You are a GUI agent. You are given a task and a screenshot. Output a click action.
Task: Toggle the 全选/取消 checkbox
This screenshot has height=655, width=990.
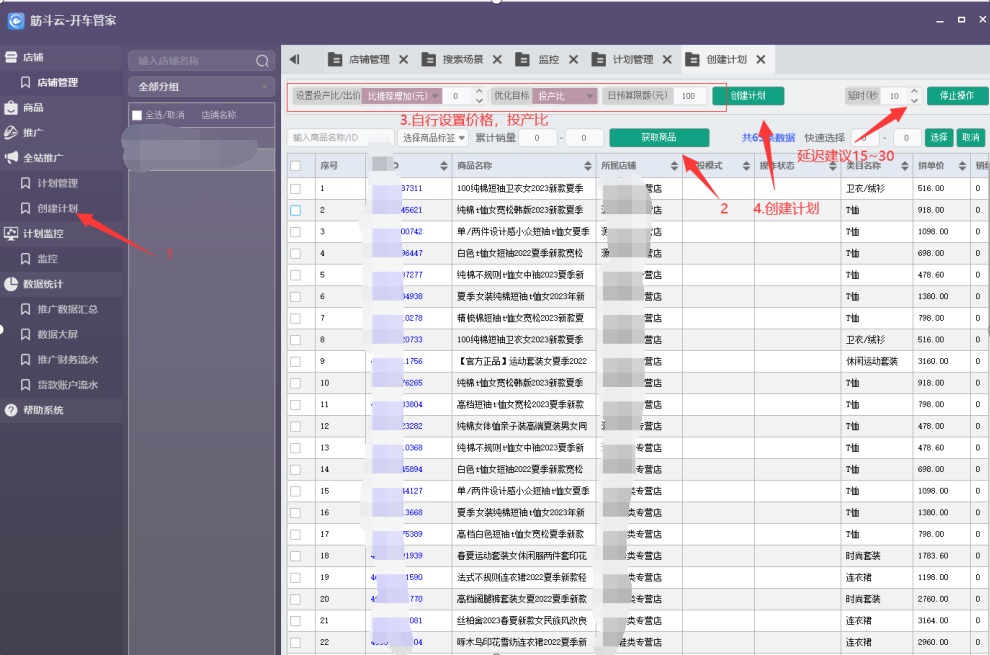pos(137,115)
